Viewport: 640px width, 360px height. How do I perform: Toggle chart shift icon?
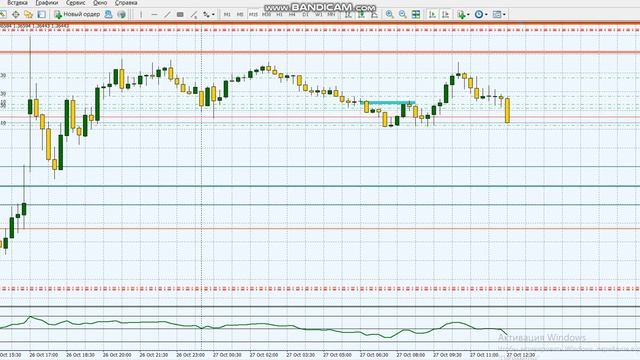pos(445,15)
